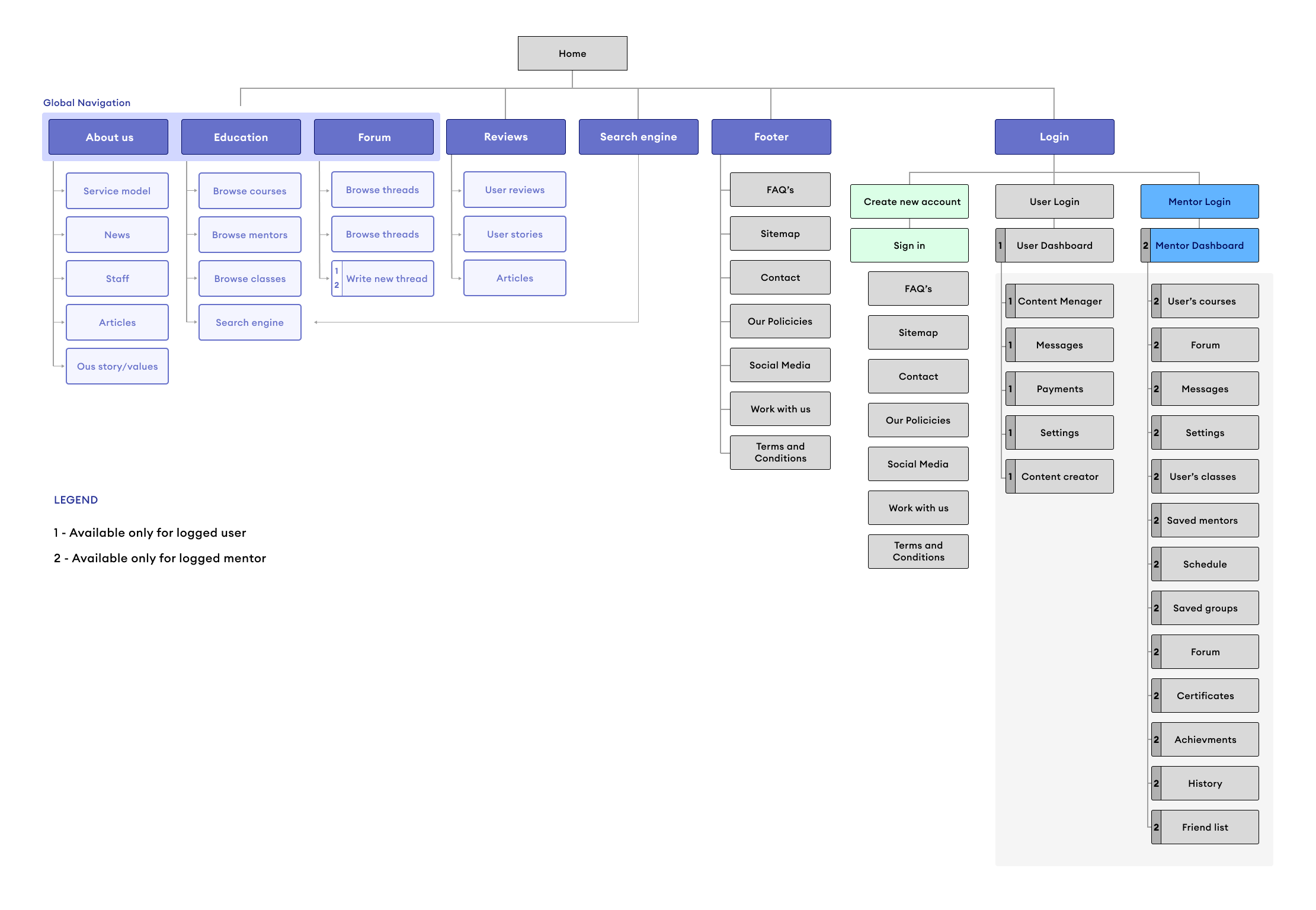Click the Forum header in global navigation
The height and width of the screenshot is (910, 1316).
(x=374, y=137)
